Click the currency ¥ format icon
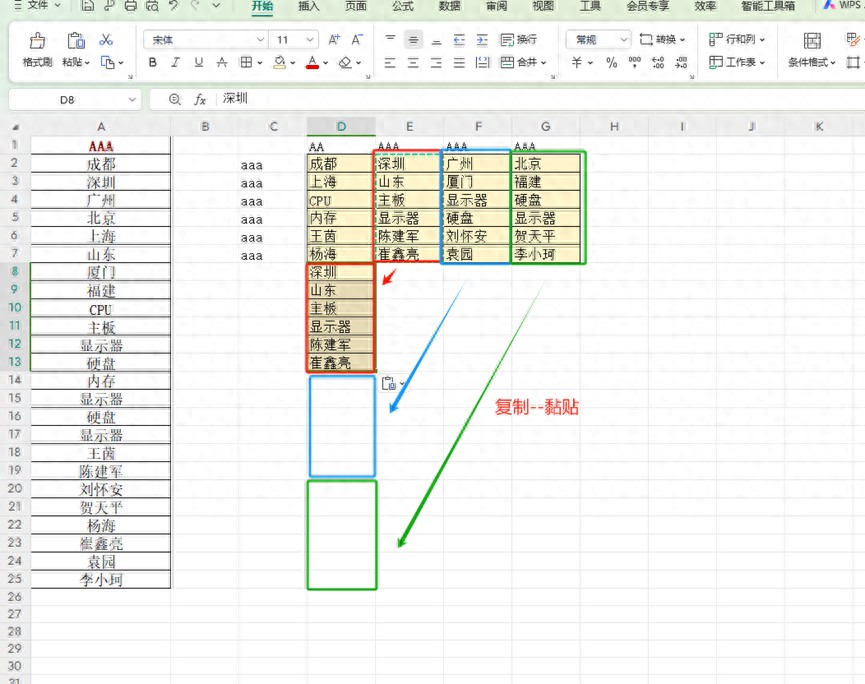This screenshot has height=684, width=865. click(577, 63)
